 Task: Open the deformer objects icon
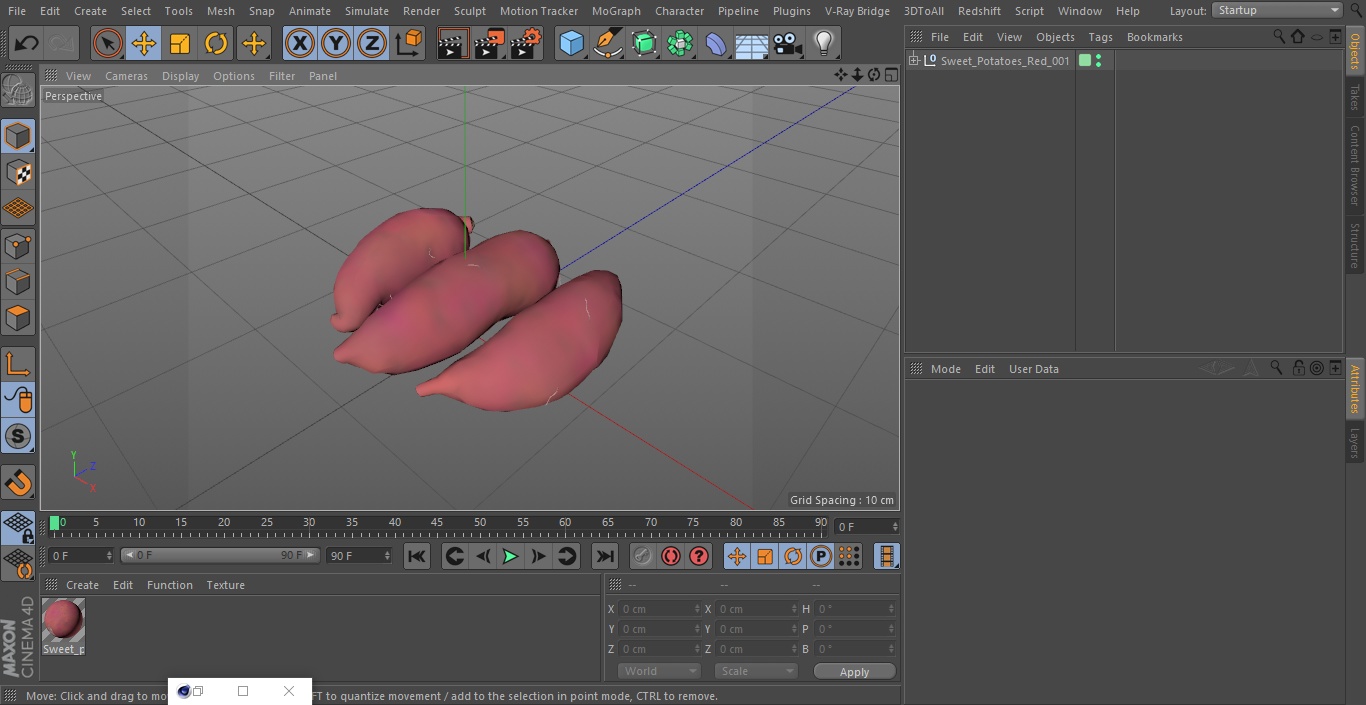coord(716,43)
